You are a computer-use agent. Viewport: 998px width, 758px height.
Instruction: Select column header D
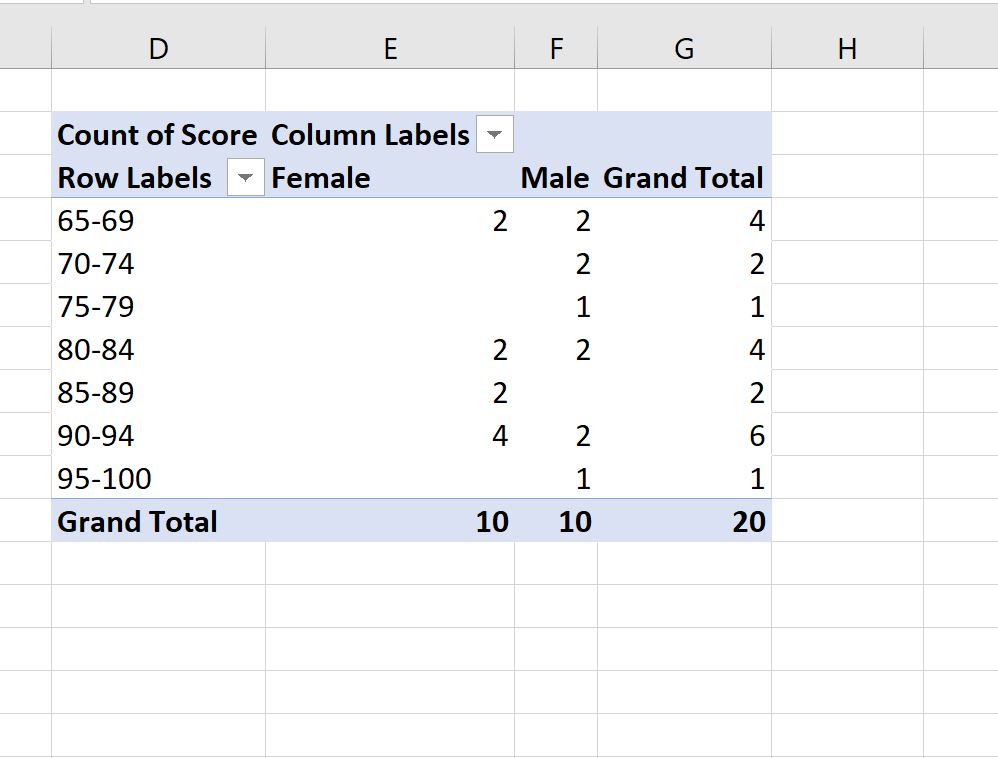point(158,47)
